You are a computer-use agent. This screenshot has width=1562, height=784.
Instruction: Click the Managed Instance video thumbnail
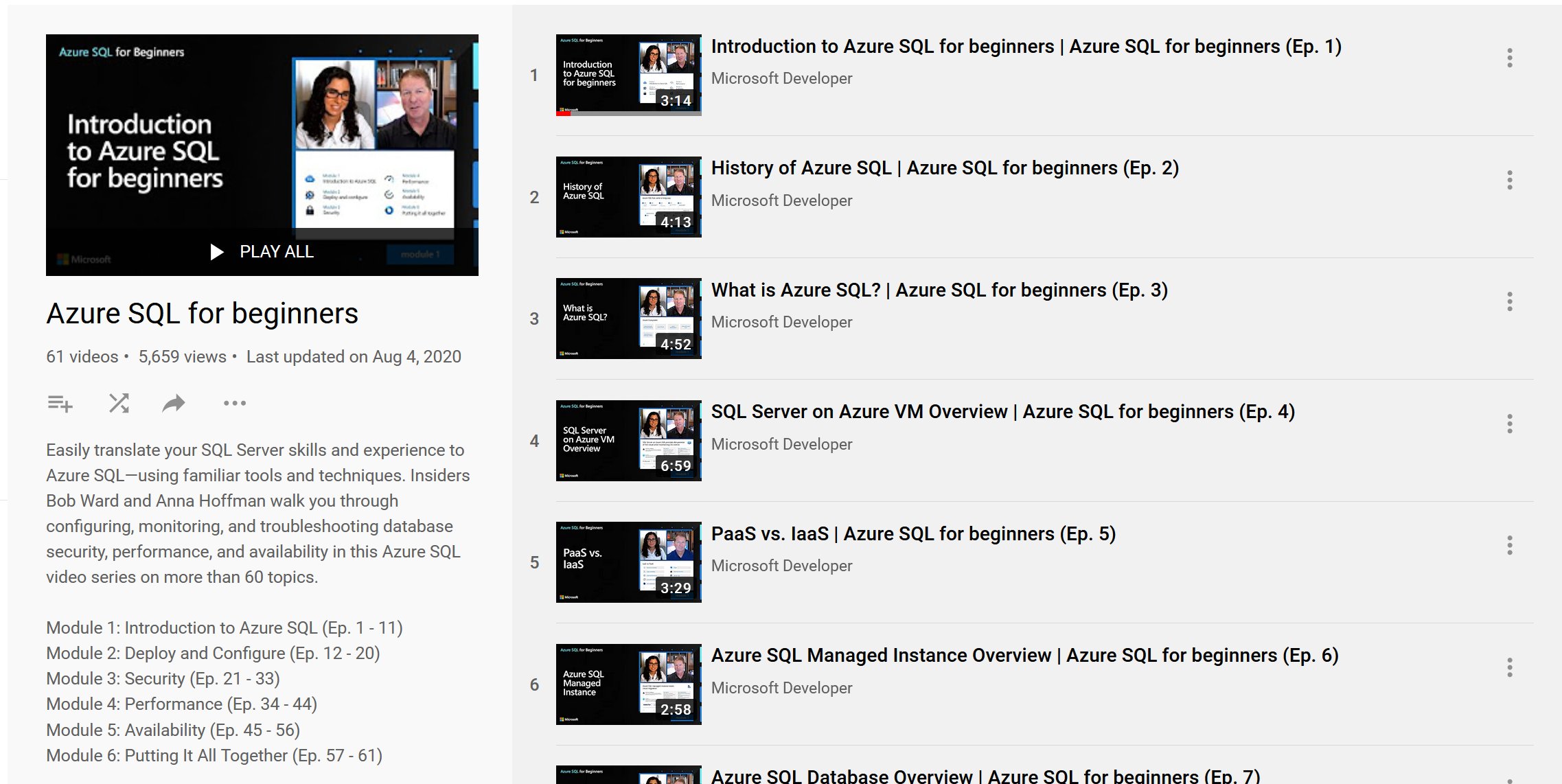628,684
